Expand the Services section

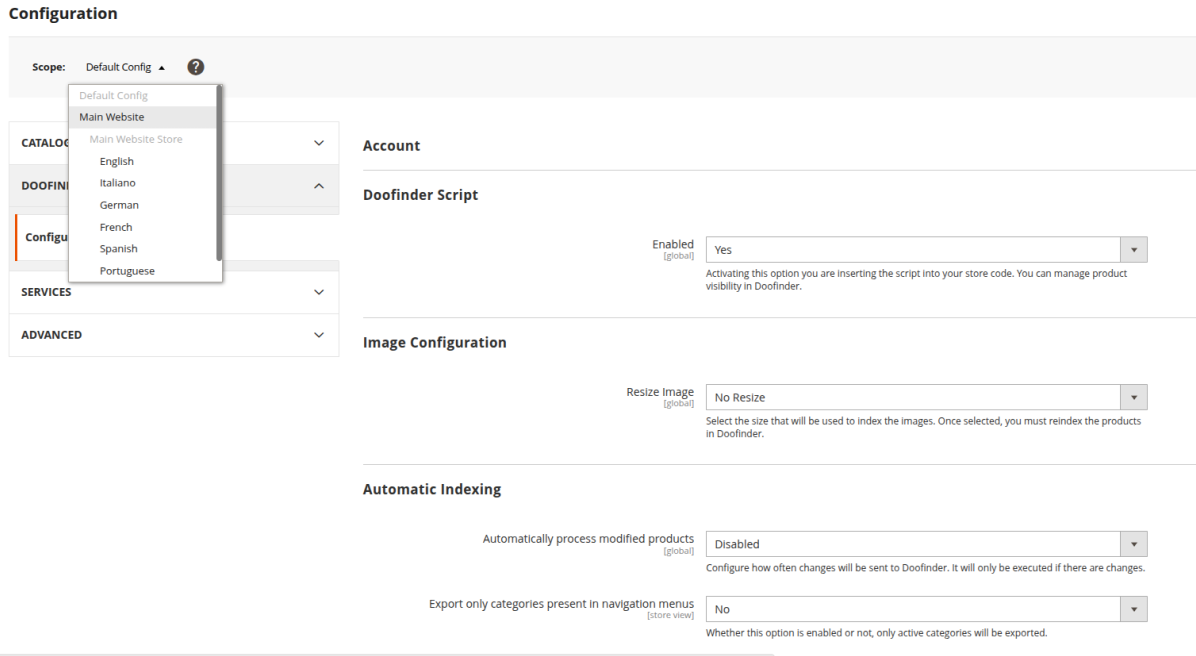[174, 292]
